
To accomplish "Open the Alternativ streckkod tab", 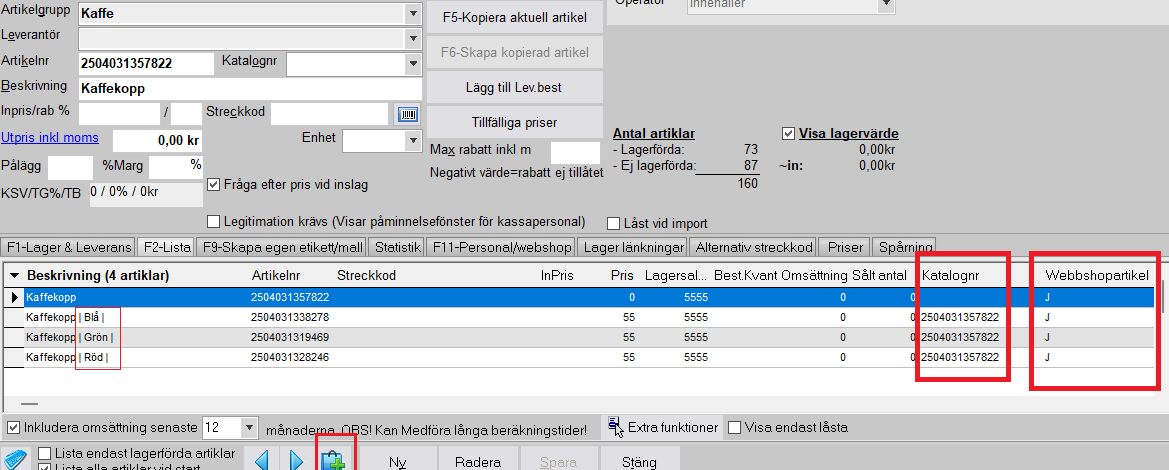I will click(x=753, y=246).
